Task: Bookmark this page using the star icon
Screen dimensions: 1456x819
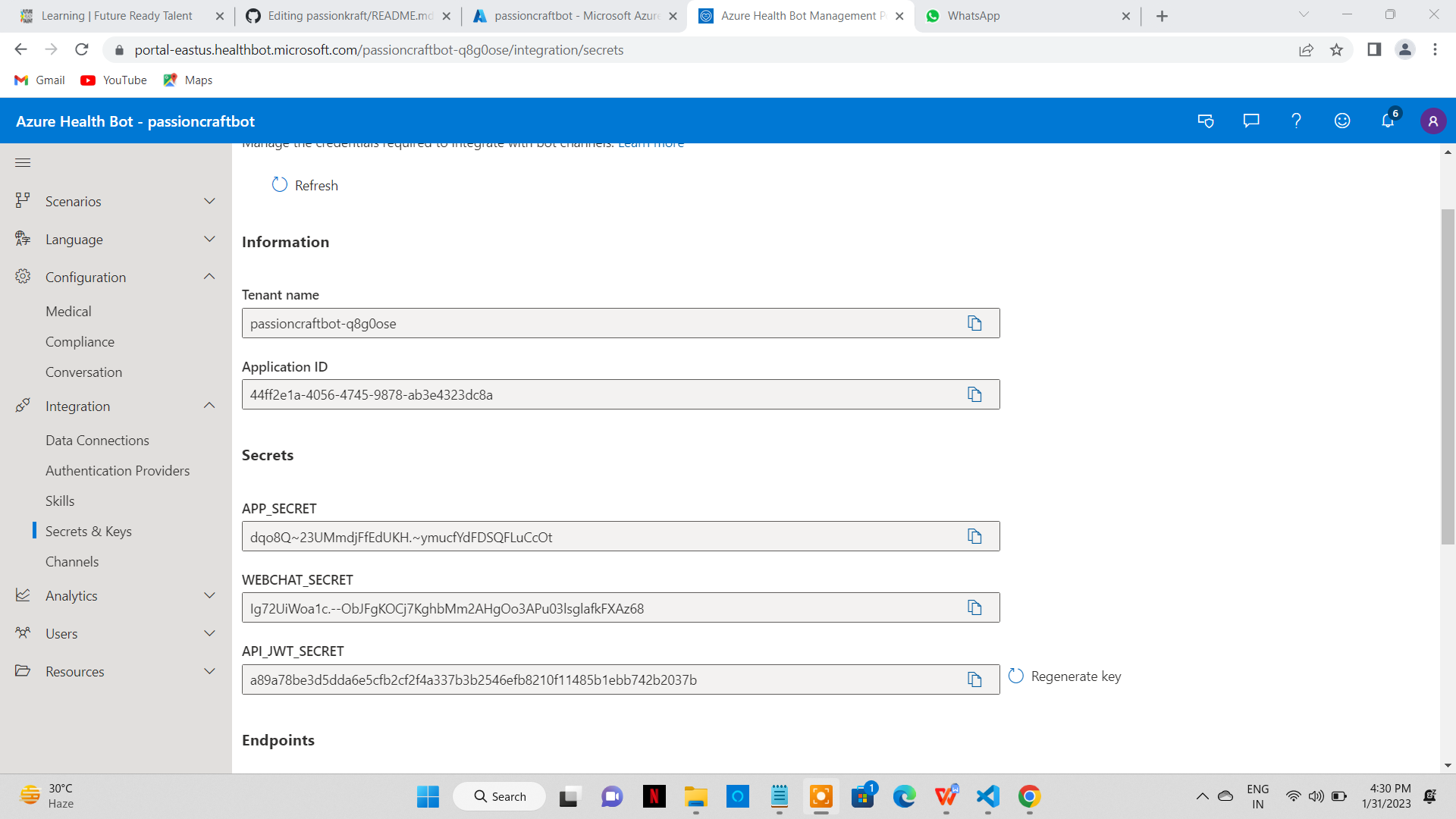Action: click(x=1337, y=49)
